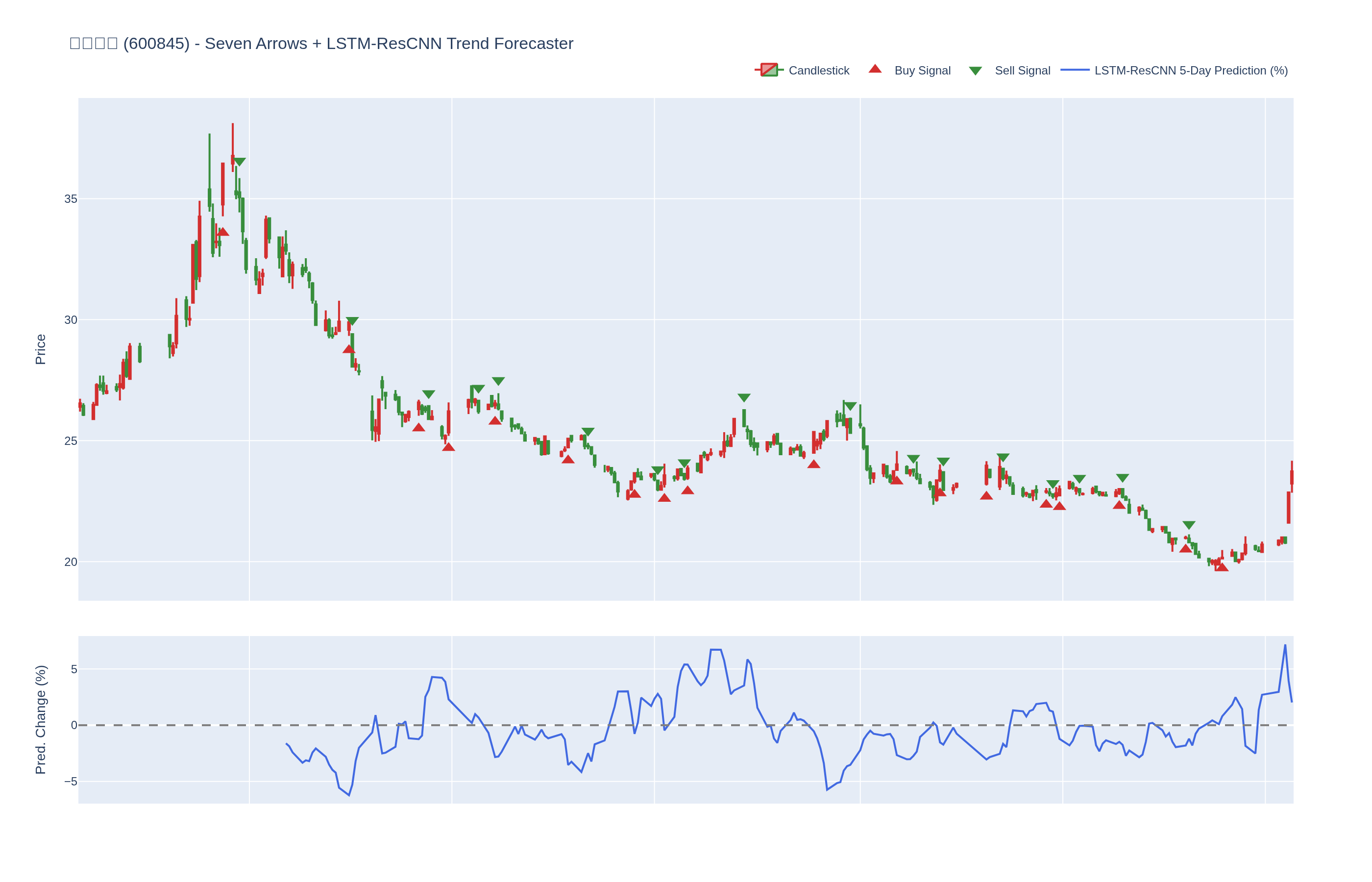Click the green Sell Signal legend triangle
The width and height of the screenshot is (1372, 882).
point(975,71)
